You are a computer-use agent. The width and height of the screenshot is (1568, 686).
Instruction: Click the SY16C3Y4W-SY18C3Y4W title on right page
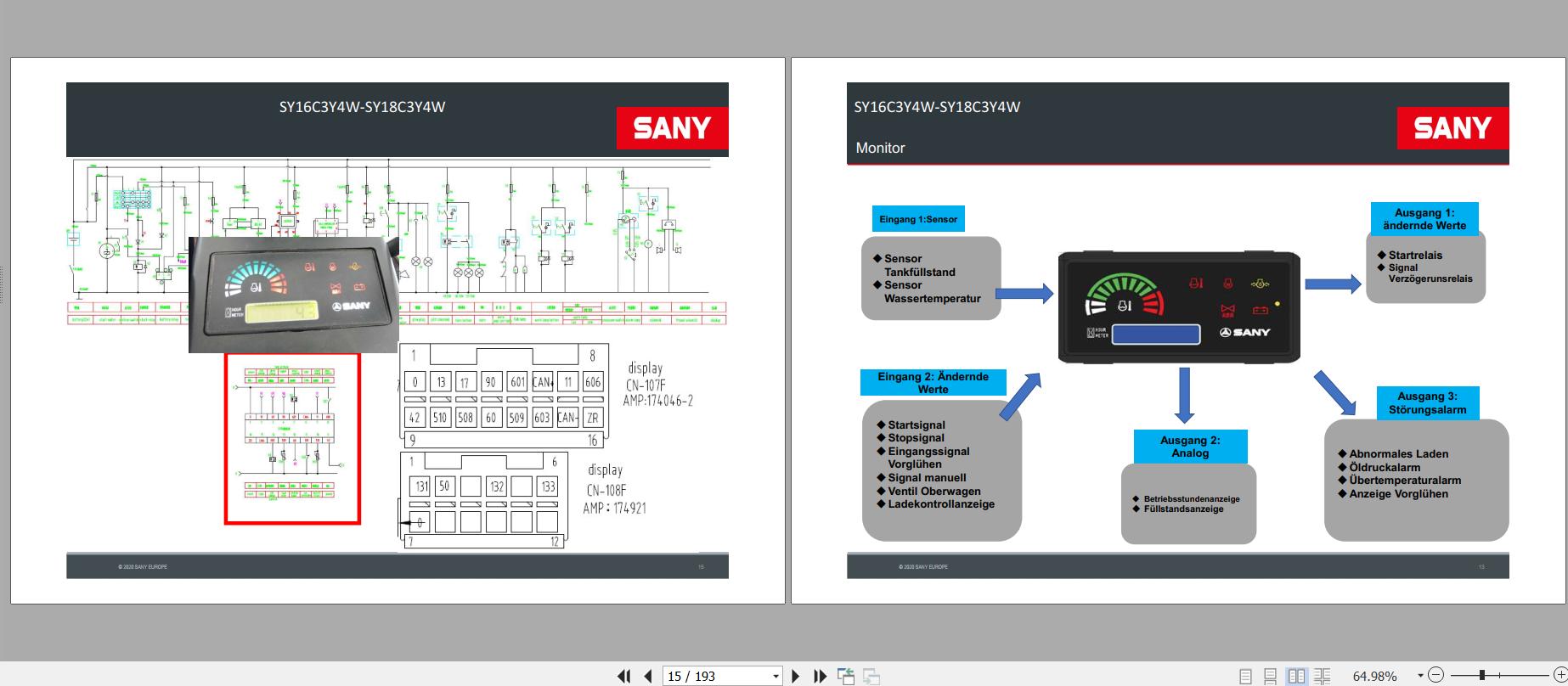(x=938, y=107)
